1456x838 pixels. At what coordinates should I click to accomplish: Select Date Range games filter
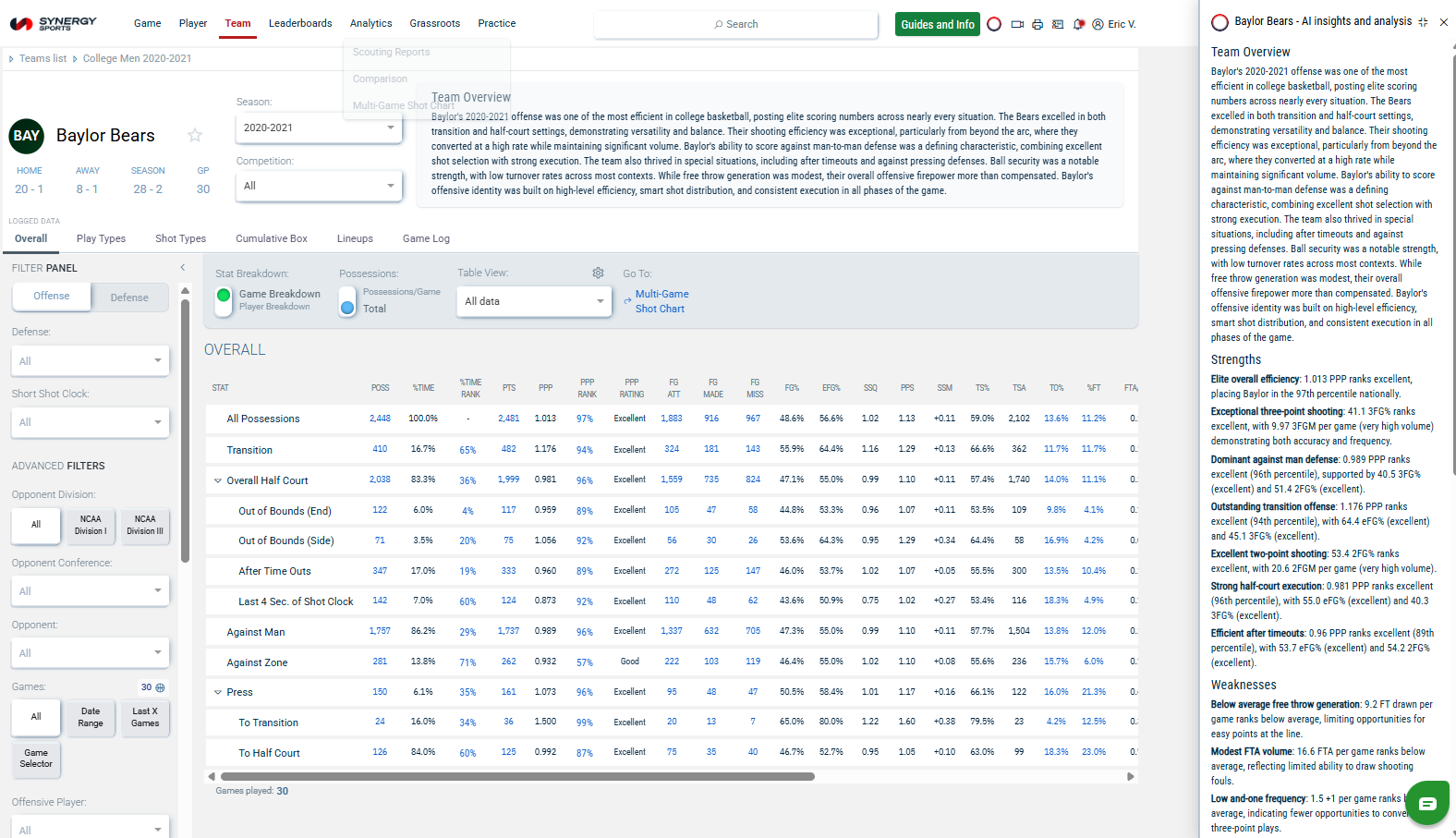[x=91, y=718]
